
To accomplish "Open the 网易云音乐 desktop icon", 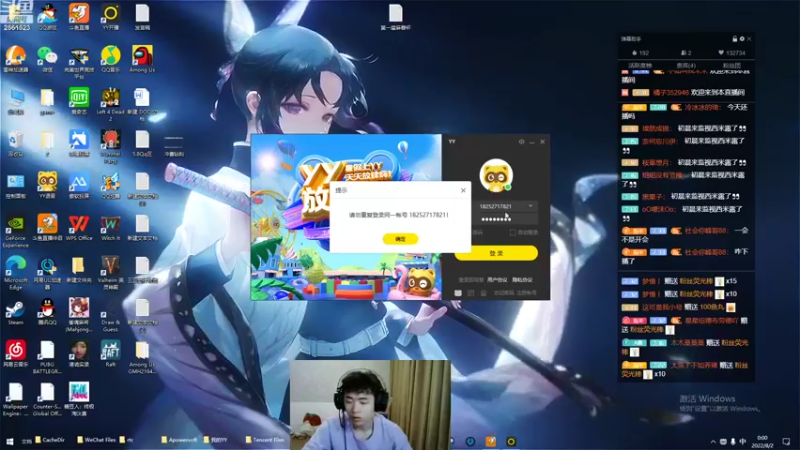I will 15,354.
